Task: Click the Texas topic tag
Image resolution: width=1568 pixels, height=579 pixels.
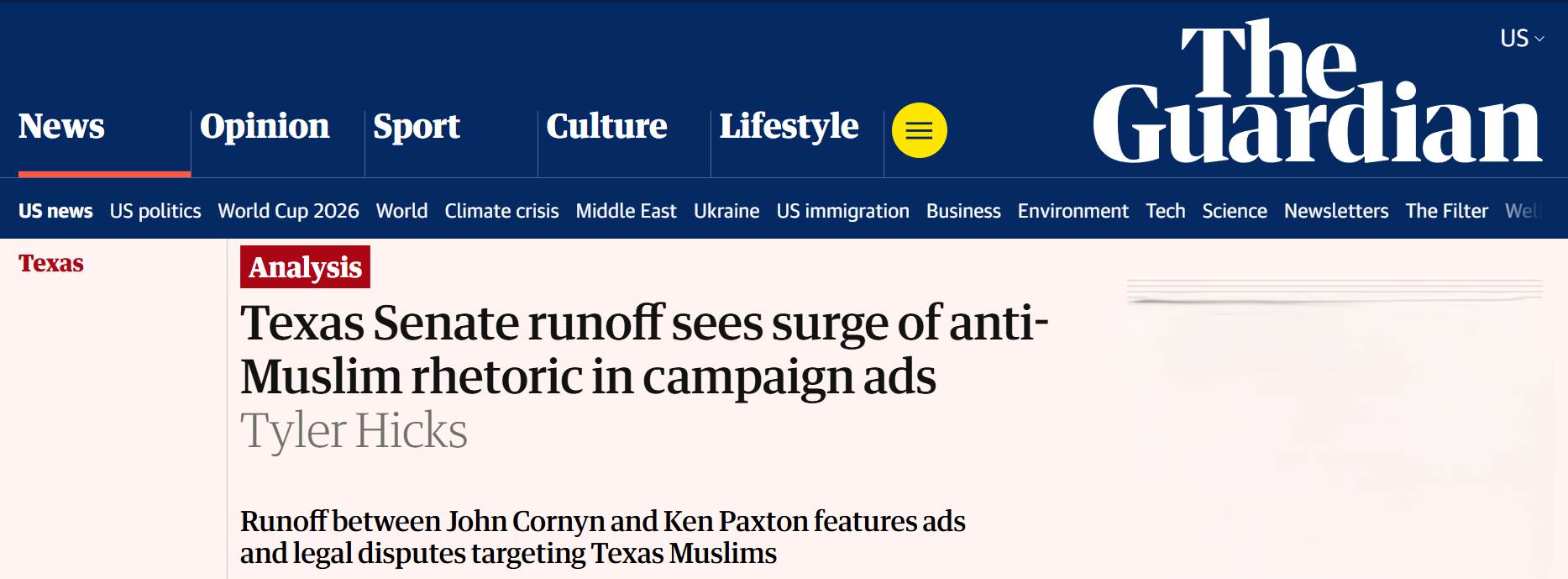Action: coord(51,263)
